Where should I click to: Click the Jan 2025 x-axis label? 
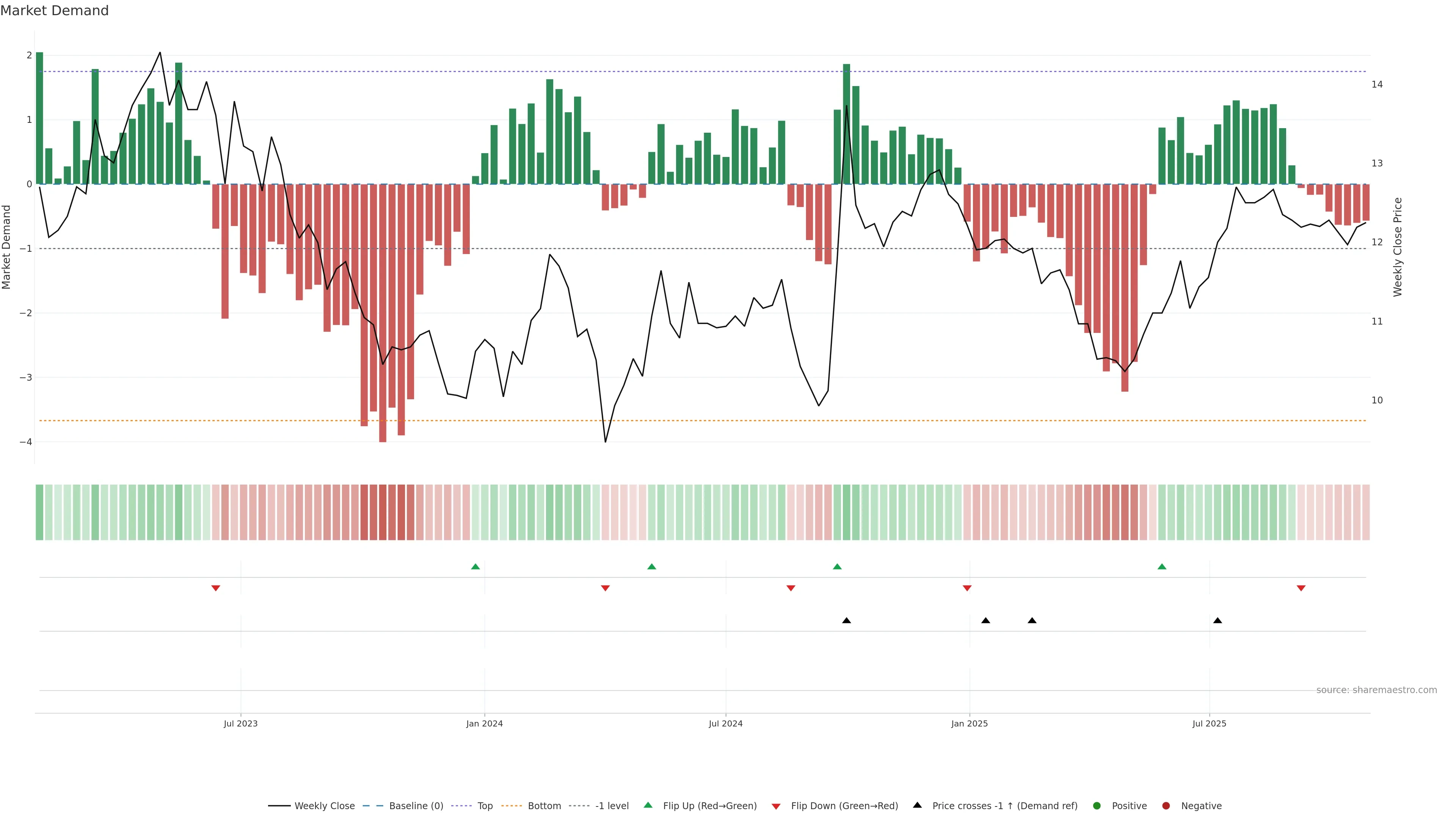point(970,723)
